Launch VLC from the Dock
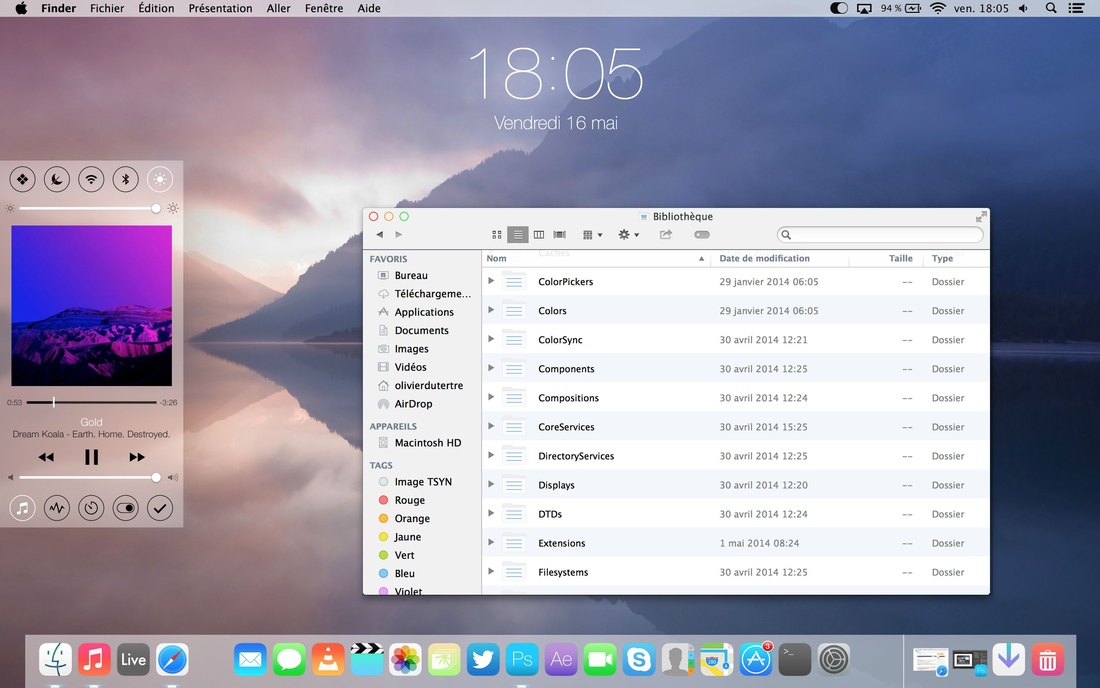Viewport: 1100px width, 688px height. 325,659
